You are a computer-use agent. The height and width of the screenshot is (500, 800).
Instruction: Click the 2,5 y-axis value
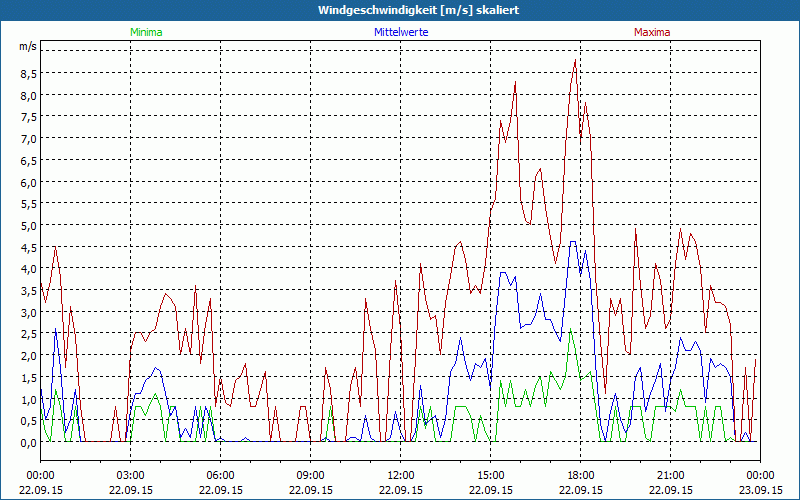(x=28, y=334)
